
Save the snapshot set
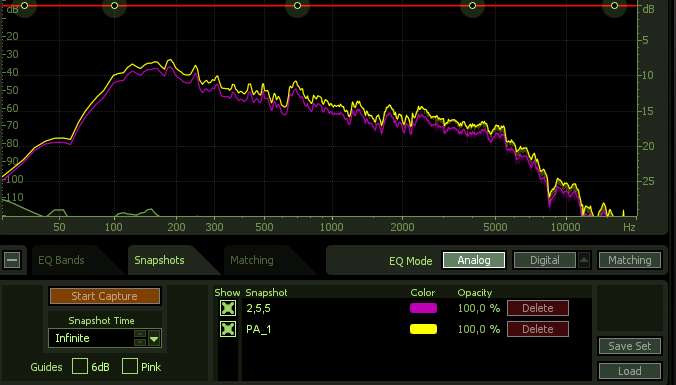click(630, 346)
